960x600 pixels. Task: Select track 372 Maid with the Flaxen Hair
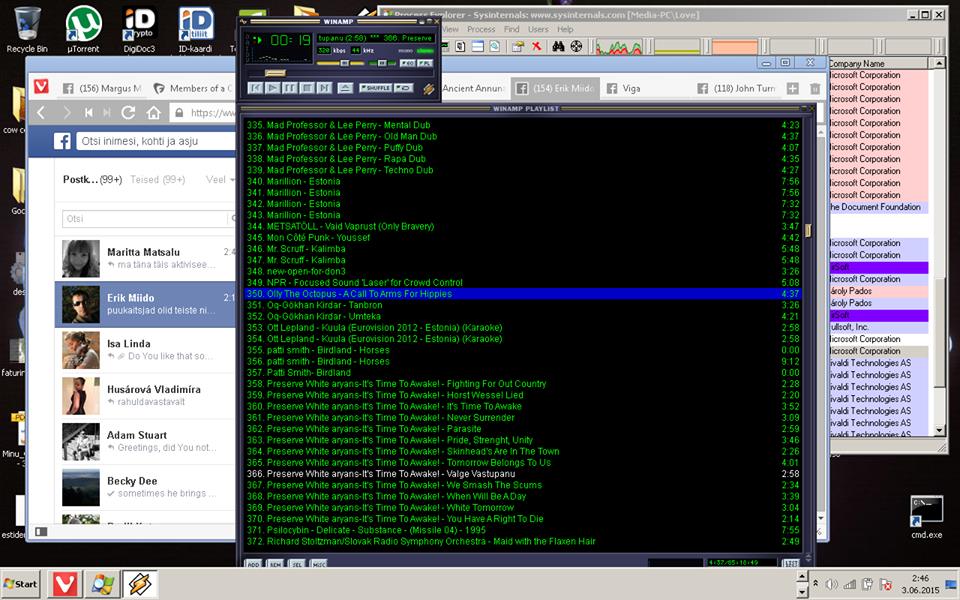(522, 541)
